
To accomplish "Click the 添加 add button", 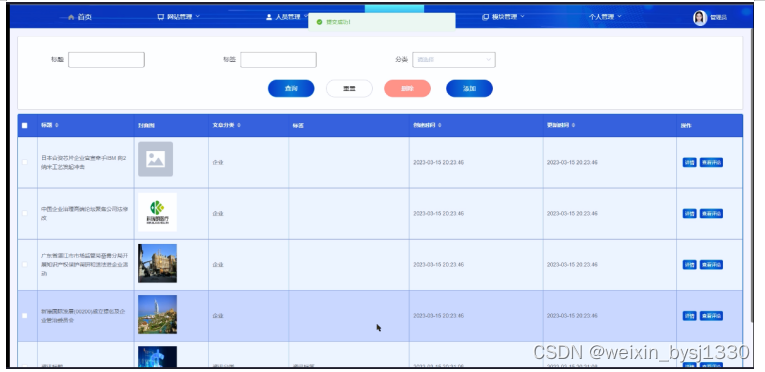I will click(469, 88).
